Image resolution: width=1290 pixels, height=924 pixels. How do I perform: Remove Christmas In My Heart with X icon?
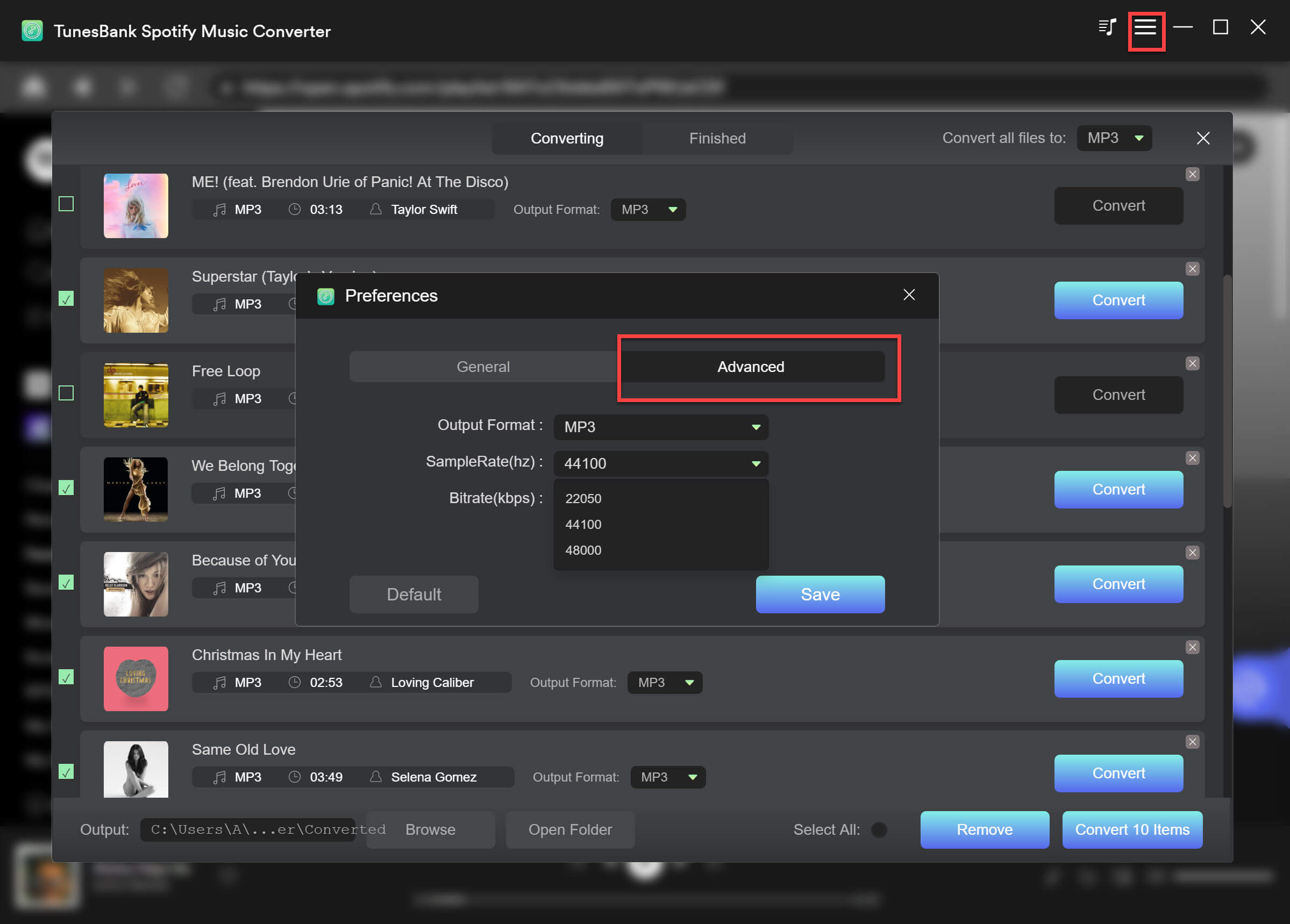coord(1192,648)
